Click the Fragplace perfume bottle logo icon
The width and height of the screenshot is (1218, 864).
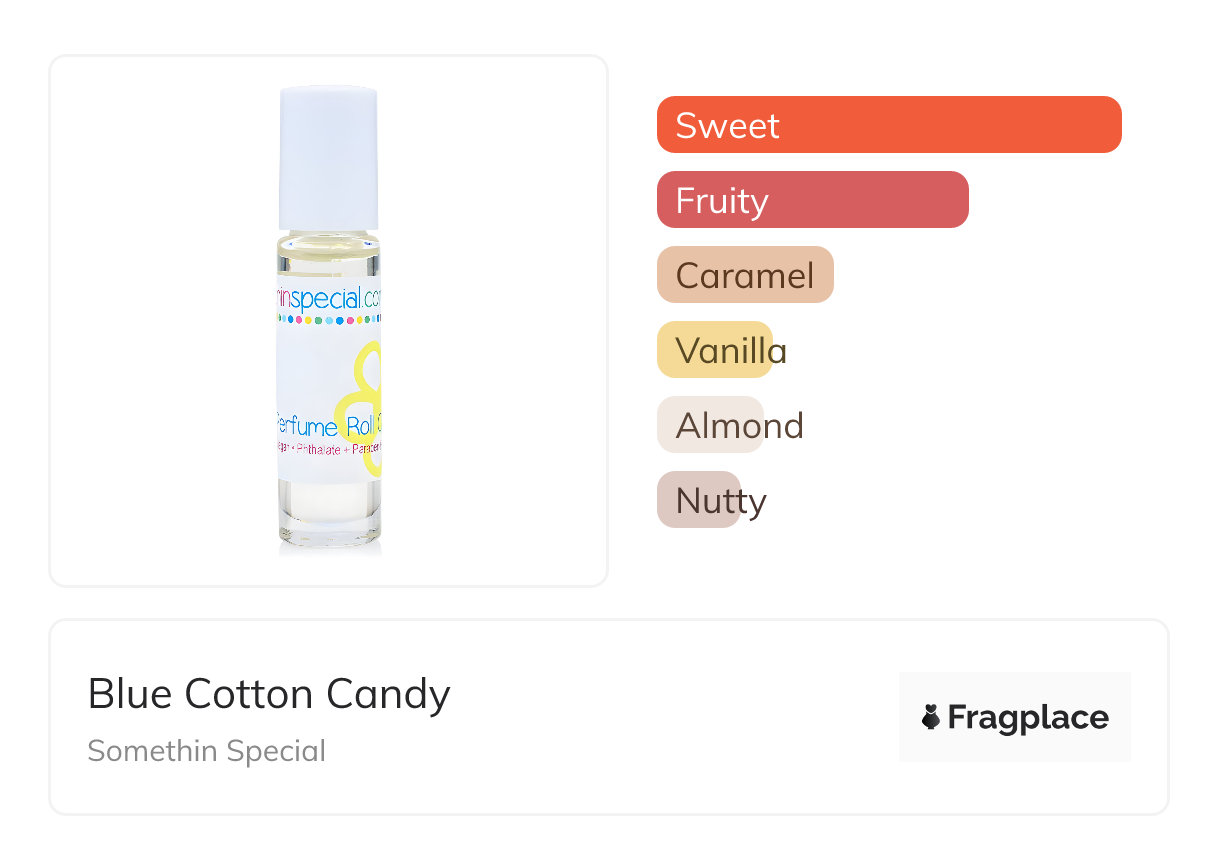[x=931, y=717]
